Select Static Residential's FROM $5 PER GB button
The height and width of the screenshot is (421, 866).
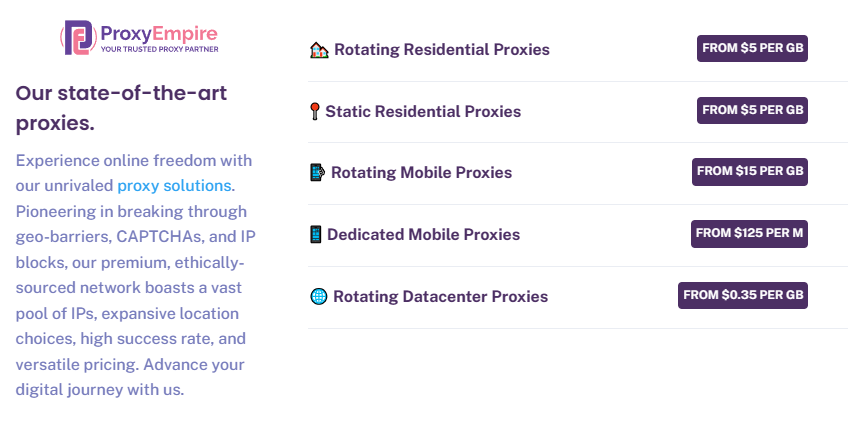point(752,110)
